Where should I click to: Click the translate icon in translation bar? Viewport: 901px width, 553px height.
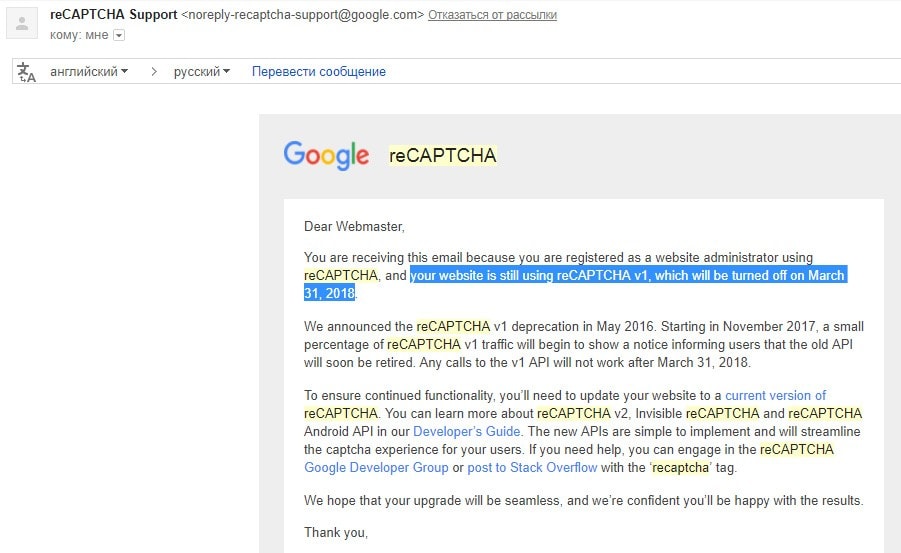coord(26,72)
